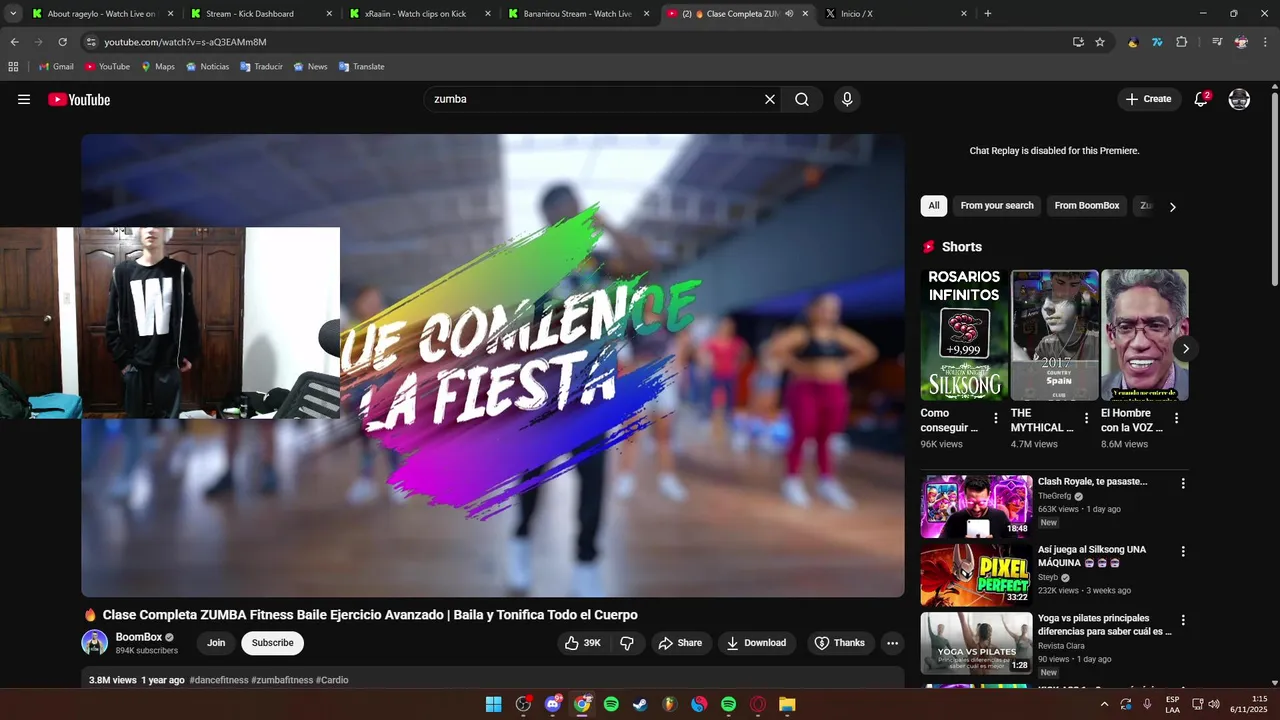Image resolution: width=1280 pixels, height=720 pixels.
Task: Send Thanks to the creator
Action: [839, 643]
